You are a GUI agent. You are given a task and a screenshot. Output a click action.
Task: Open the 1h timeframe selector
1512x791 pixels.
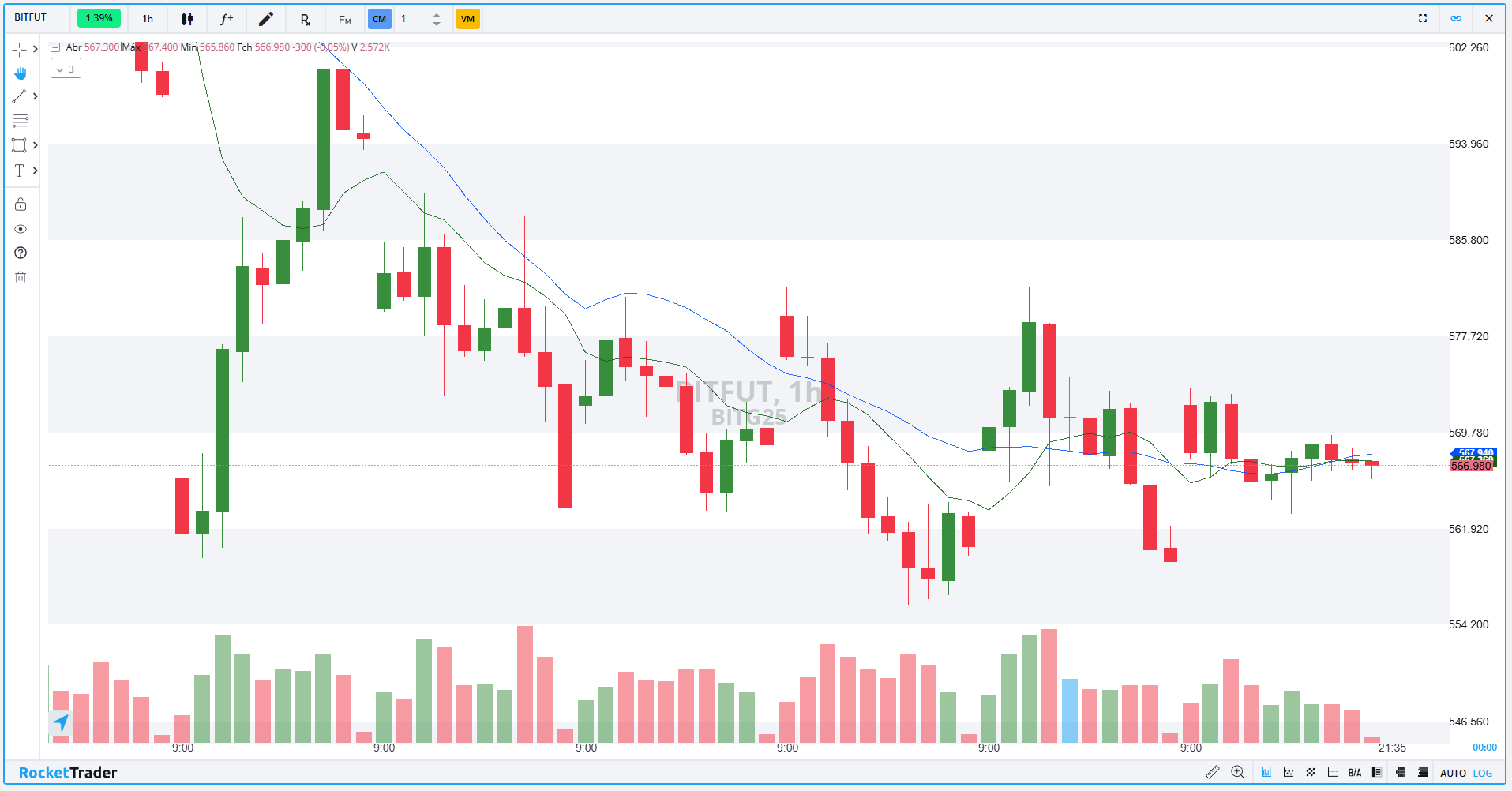pyautogui.click(x=148, y=19)
